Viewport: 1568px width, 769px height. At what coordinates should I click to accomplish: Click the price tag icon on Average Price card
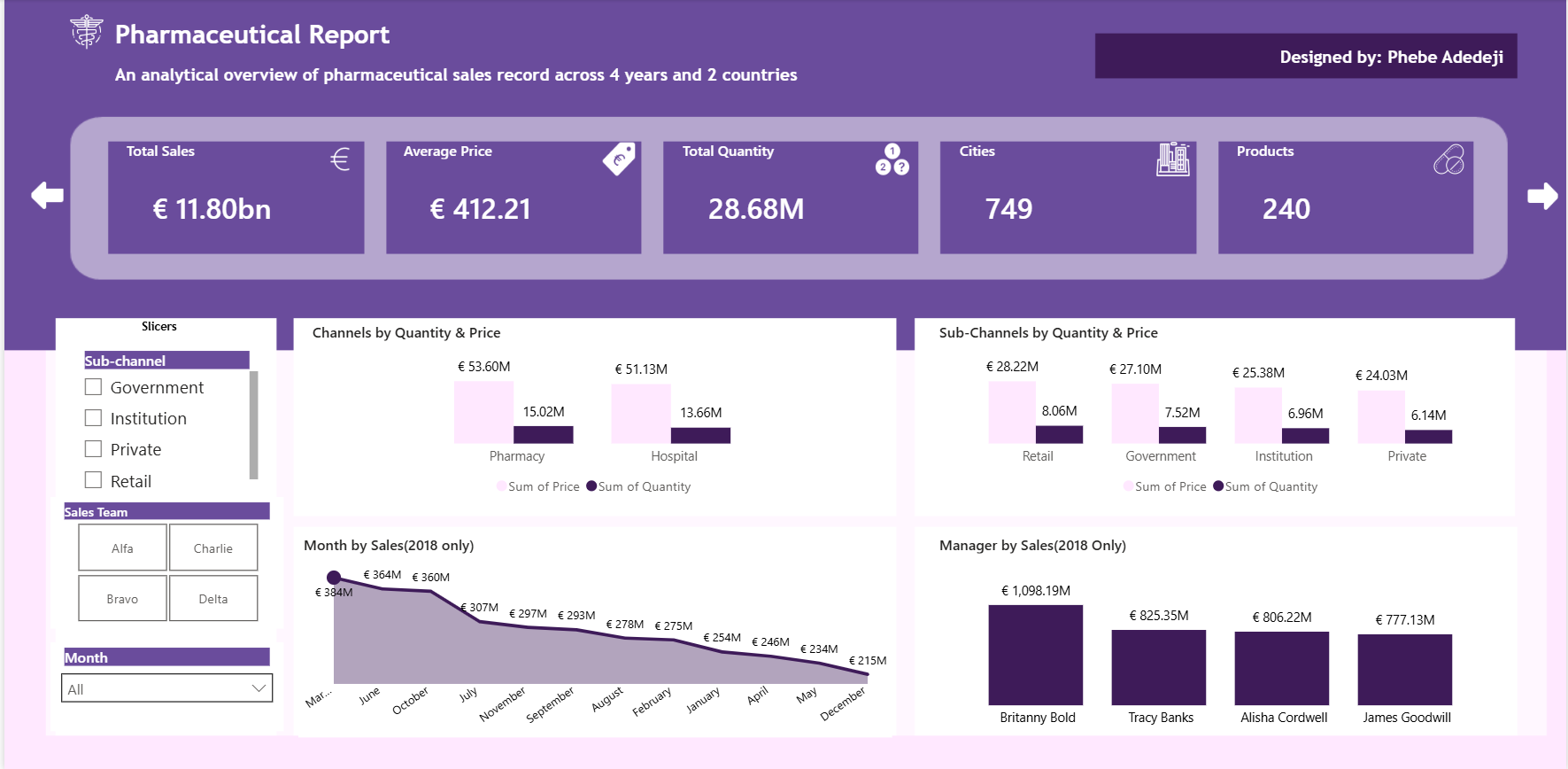pyautogui.click(x=619, y=159)
